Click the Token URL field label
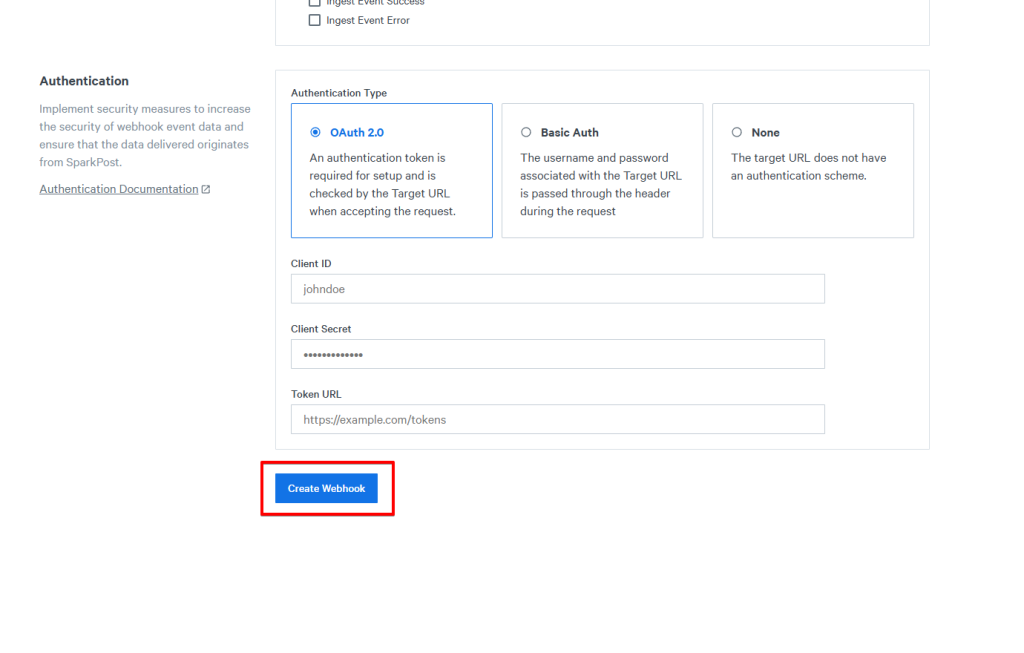1024x653 pixels. tap(316, 394)
